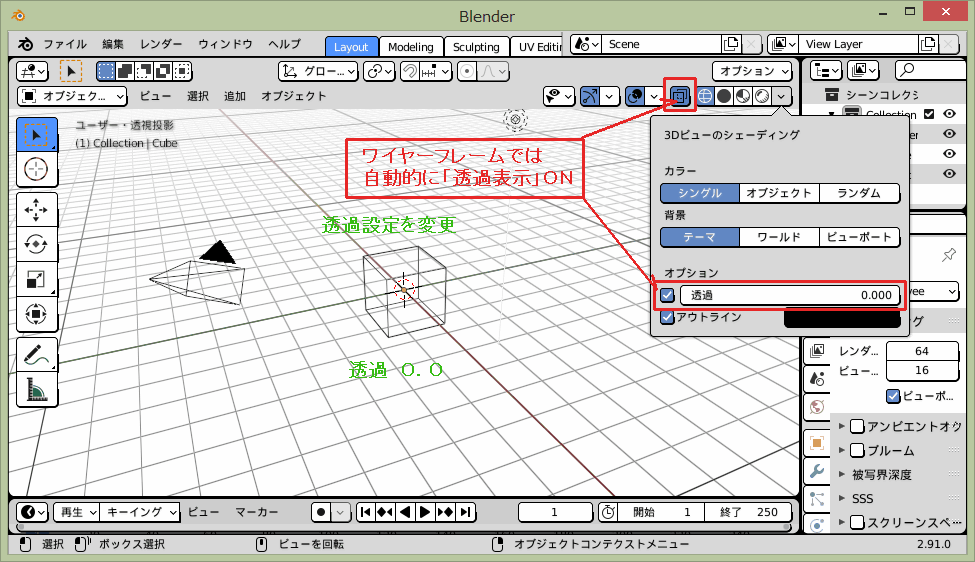Viewport: 975px width, 562px height.
Task: Toggle viewport gizmo display
Action: (x=589, y=96)
